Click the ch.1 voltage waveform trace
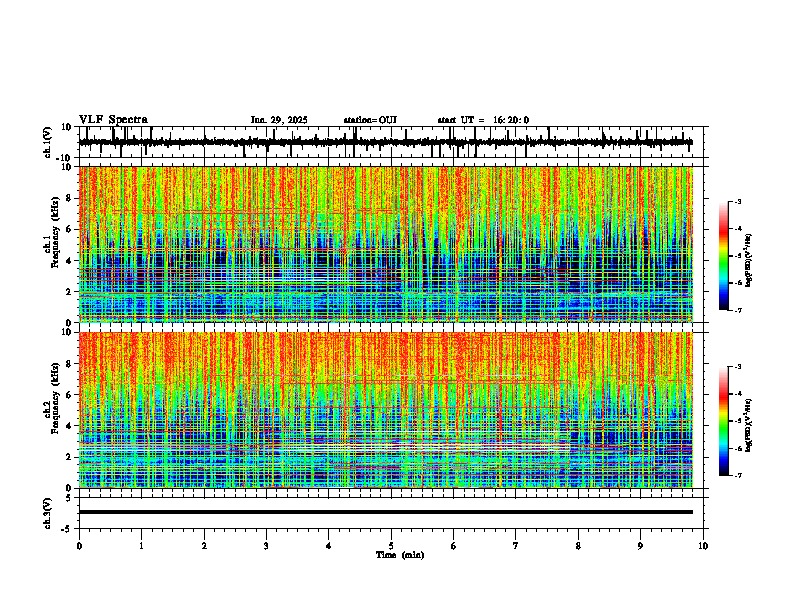Image resolution: width=792 pixels, height=612 pixels. point(386,142)
